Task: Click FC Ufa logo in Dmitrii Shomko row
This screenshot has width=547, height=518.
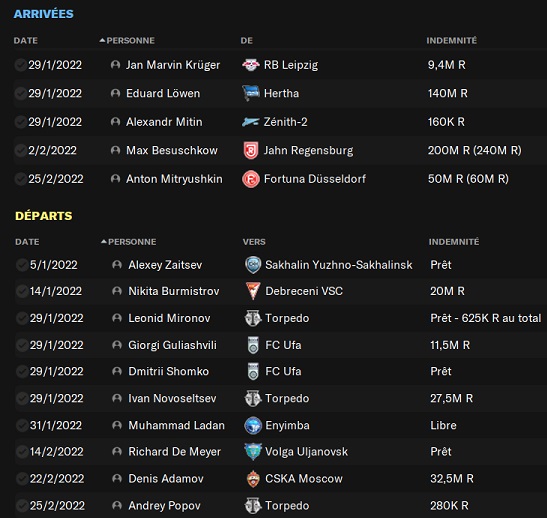Action: click(x=253, y=371)
